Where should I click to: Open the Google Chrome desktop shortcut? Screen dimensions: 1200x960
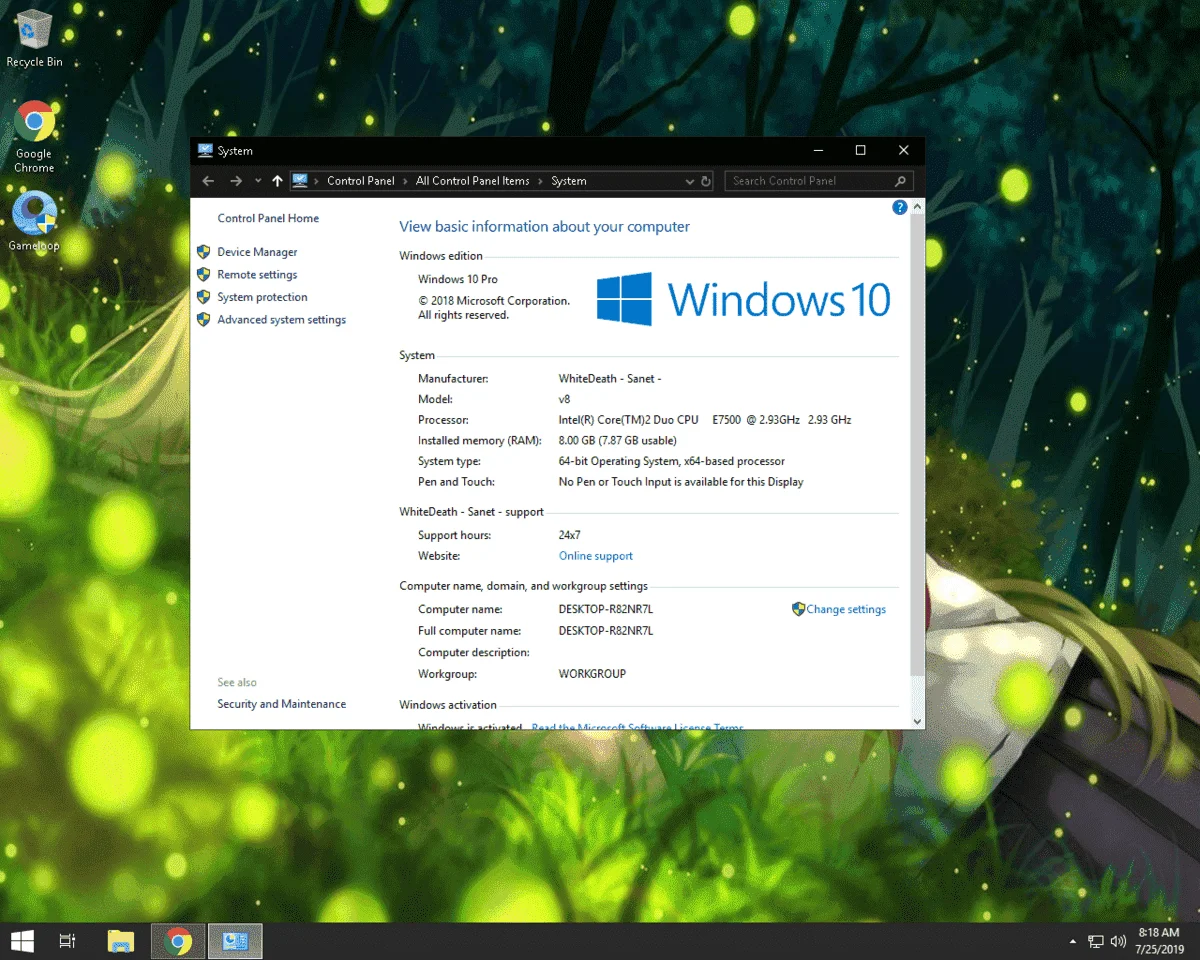coord(34,137)
